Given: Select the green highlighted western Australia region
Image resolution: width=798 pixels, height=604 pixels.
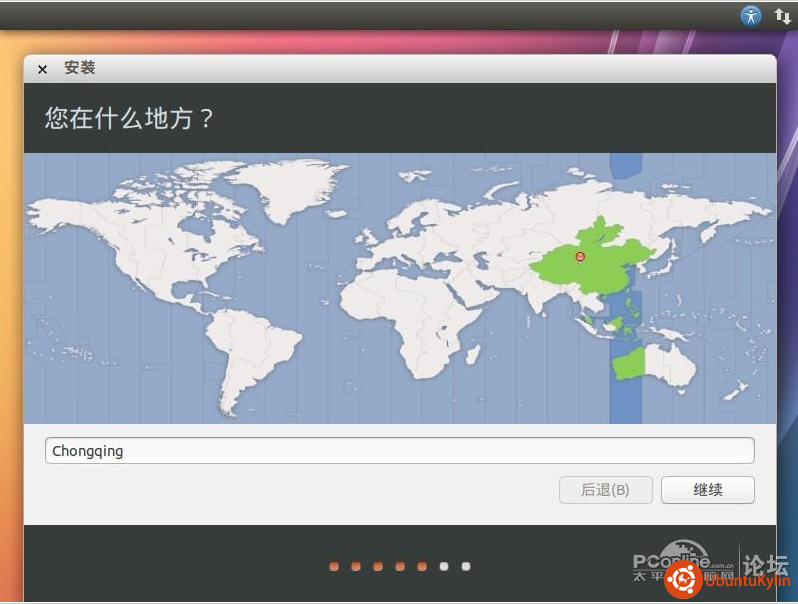Looking at the screenshot, I should click(627, 362).
